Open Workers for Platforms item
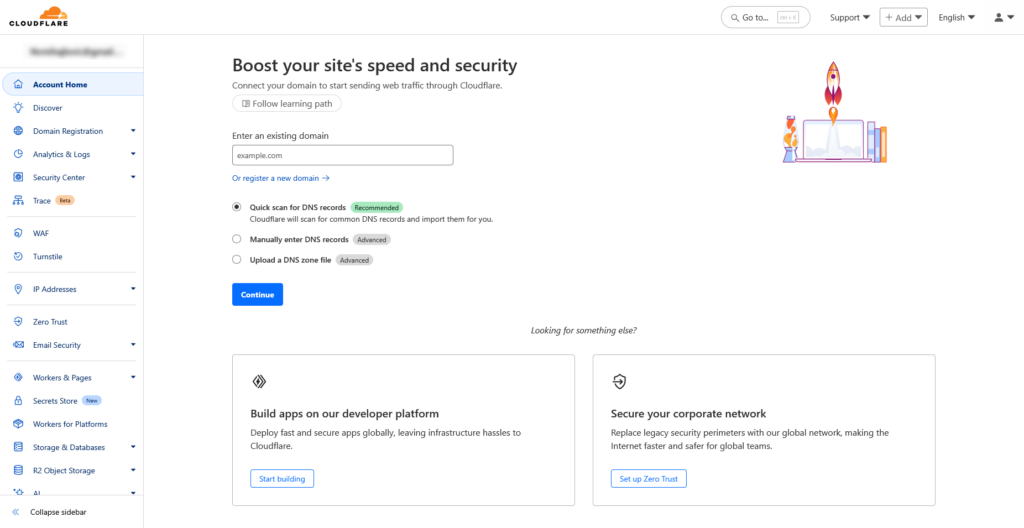Image resolution: width=1024 pixels, height=528 pixels. tap(72, 424)
